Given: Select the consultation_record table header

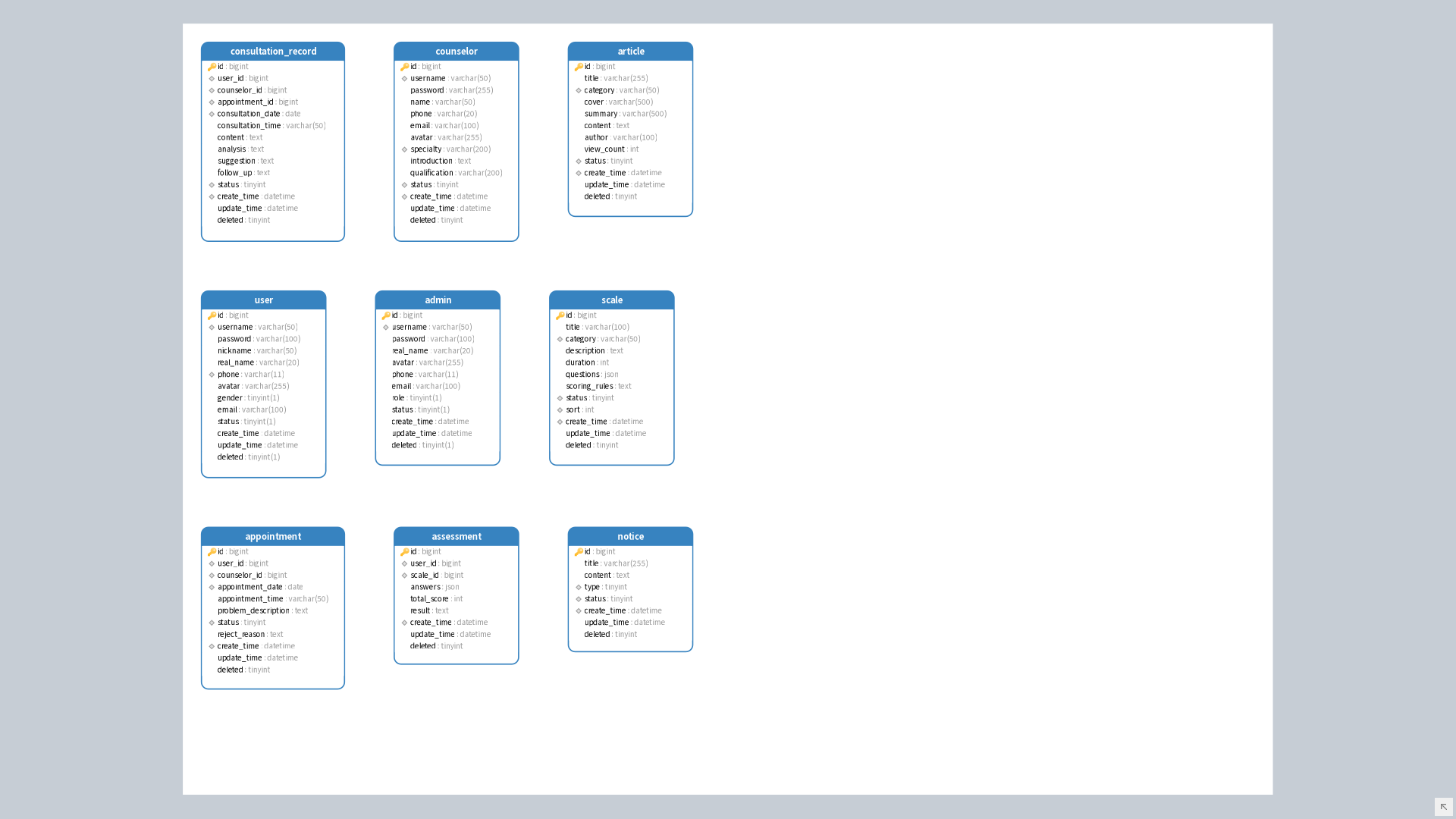Looking at the screenshot, I should pos(273,52).
